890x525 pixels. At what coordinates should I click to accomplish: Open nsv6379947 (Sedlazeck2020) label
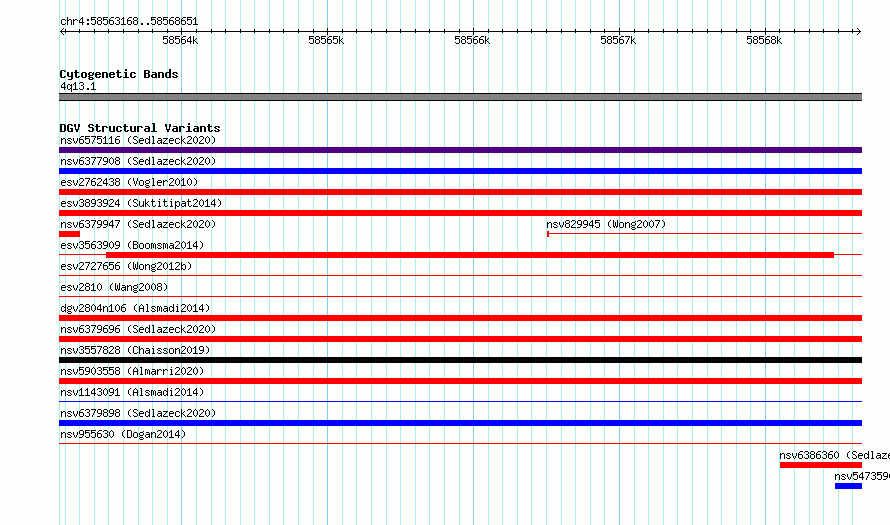point(138,224)
